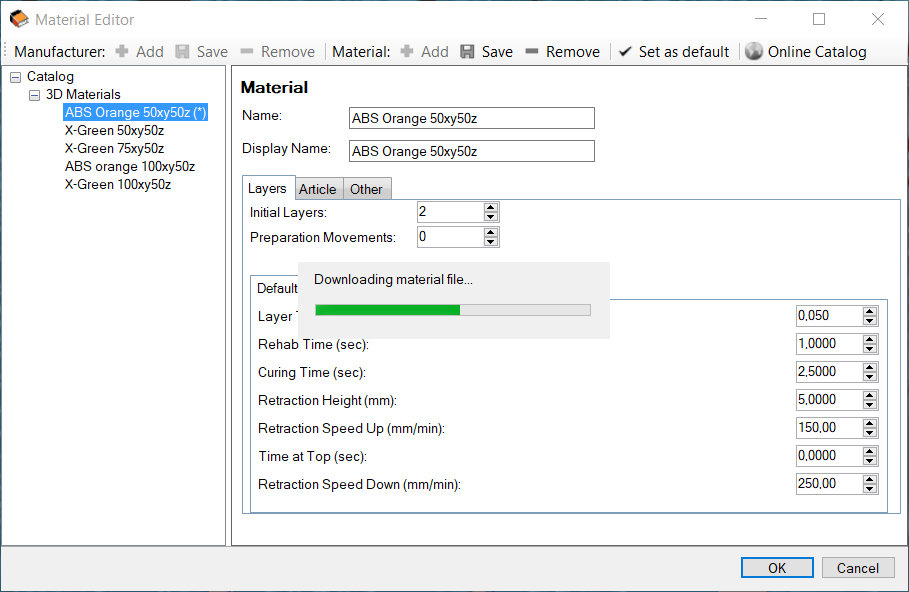
Task: Open the Online Catalog globe
Action: pyautogui.click(x=754, y=51)
